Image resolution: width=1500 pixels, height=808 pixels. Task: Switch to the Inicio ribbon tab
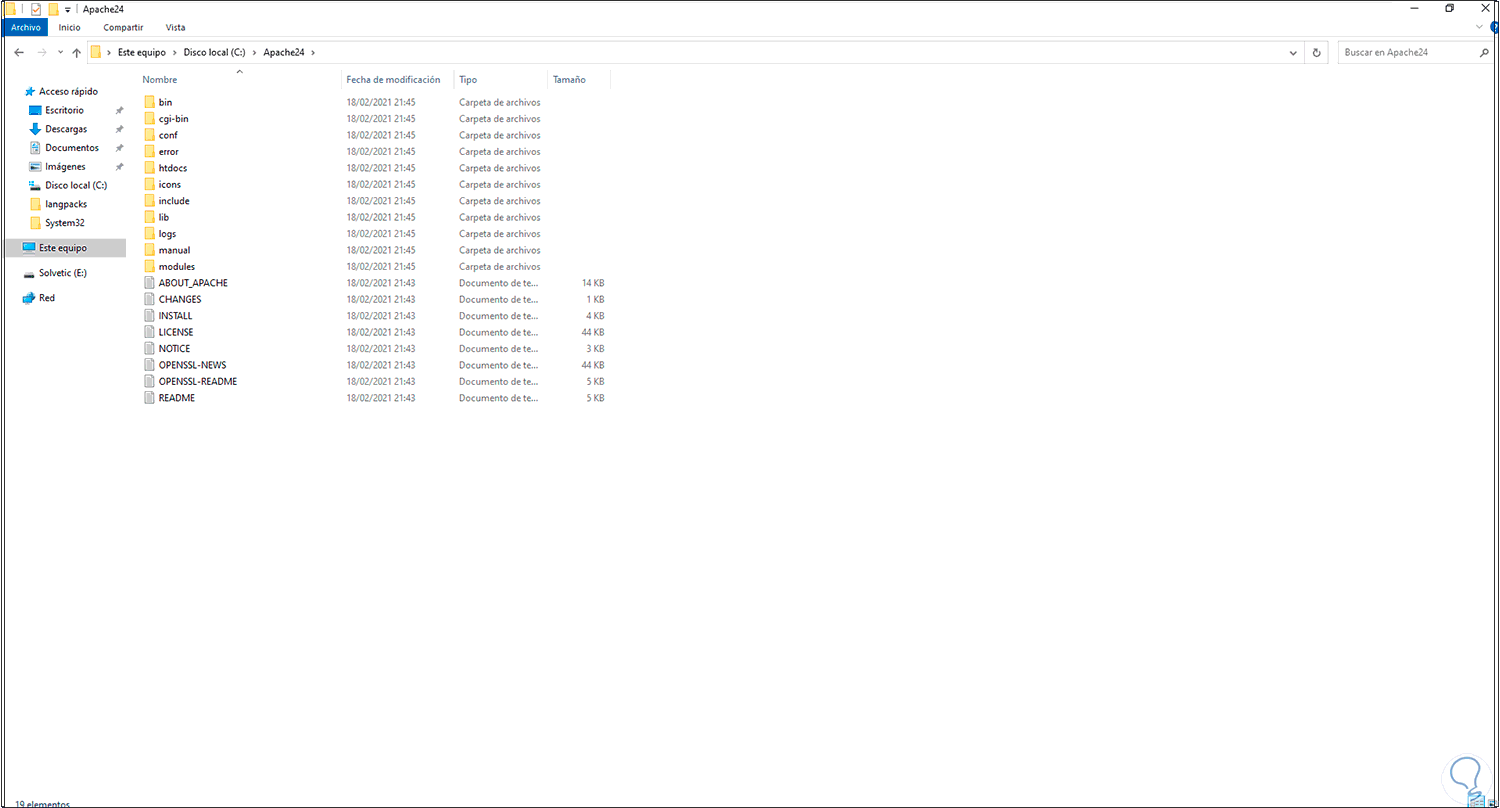[70, 27]
